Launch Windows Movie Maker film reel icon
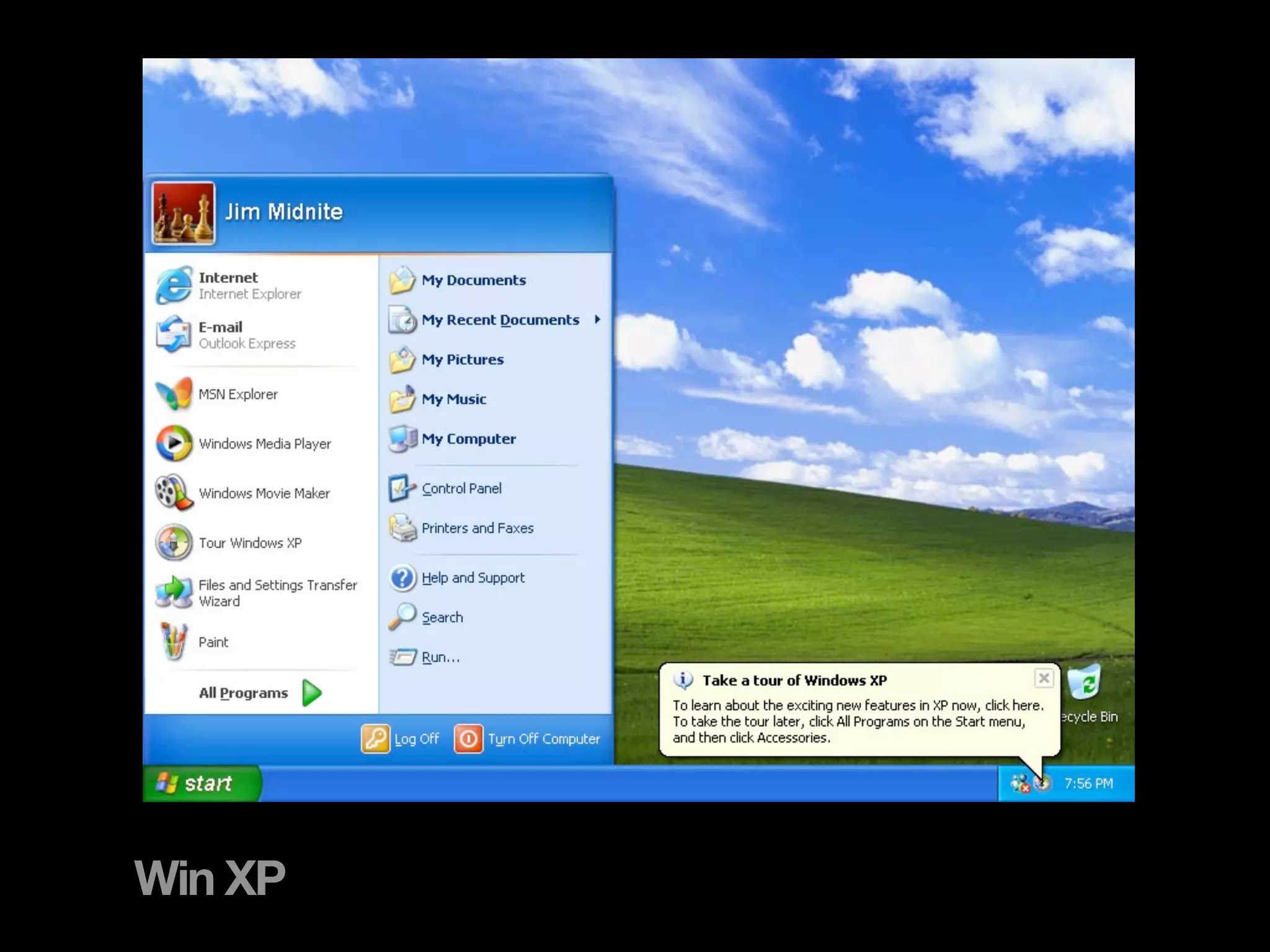This screenshot has height=952, width=1270. (x=174, y=493)
